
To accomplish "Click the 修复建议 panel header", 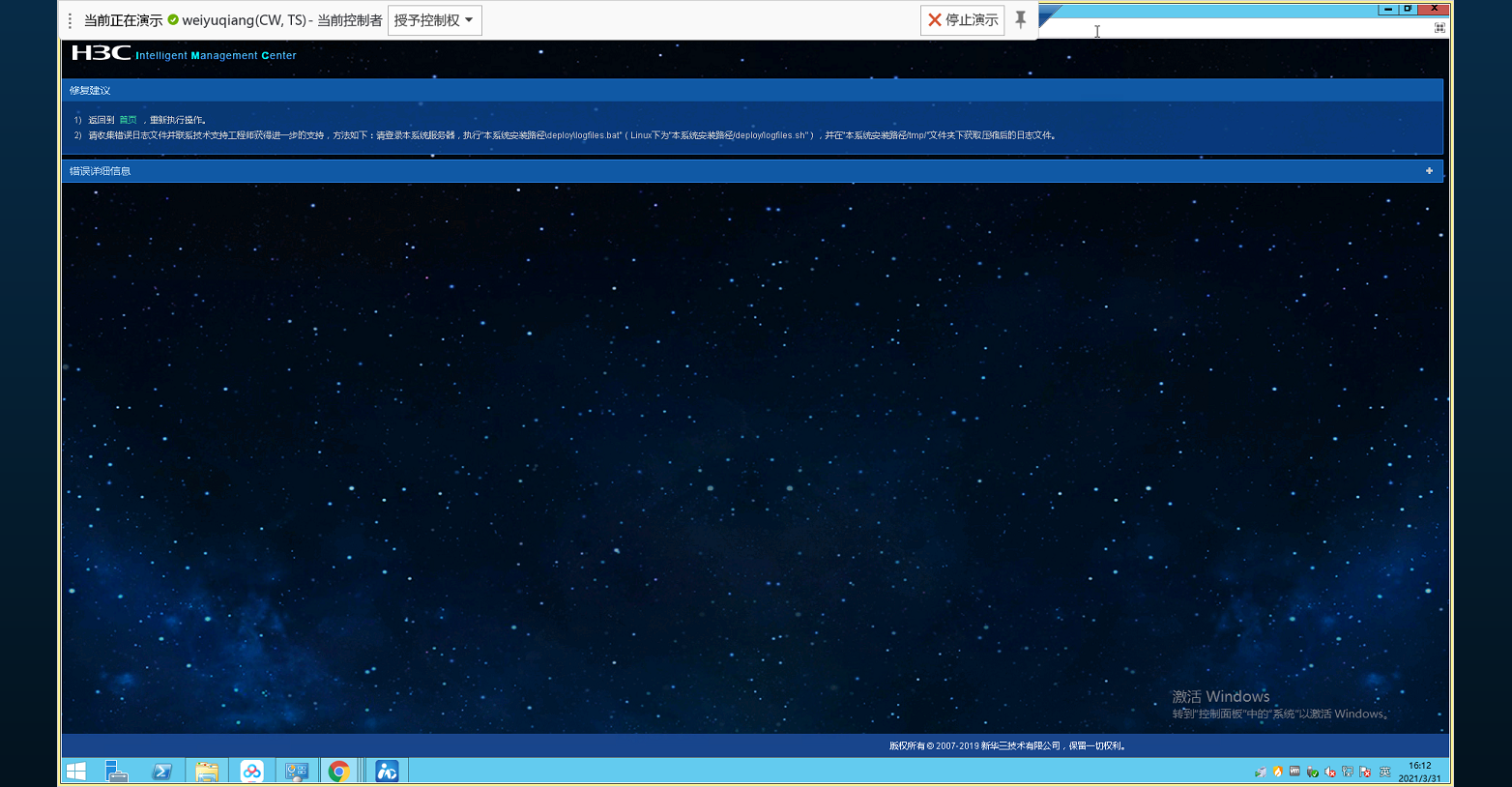I will tap(752, 90).
